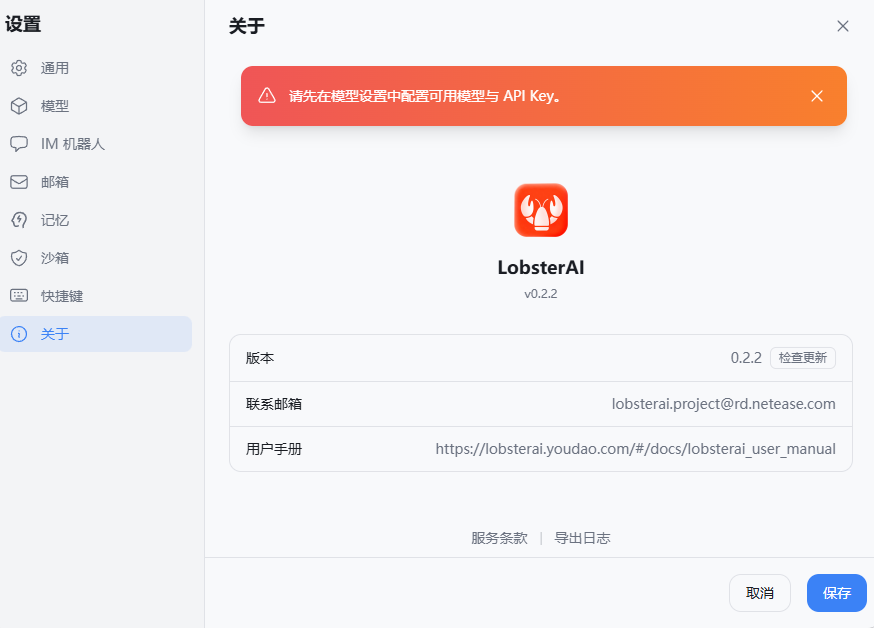Click the 检查更新 button

coord(803,358)
